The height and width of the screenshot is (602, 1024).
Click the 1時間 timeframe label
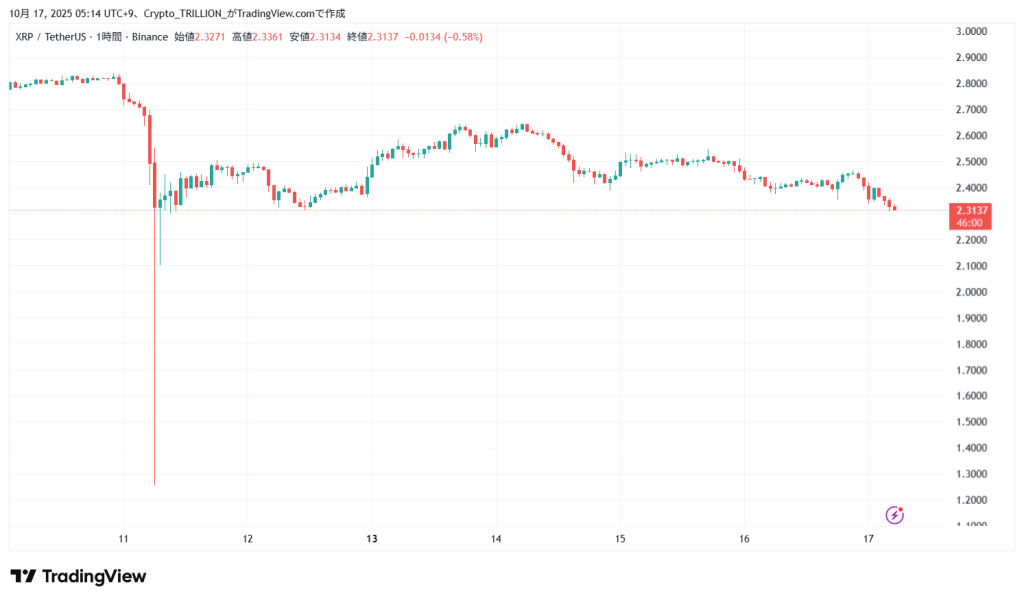pyautogui.click(x=109, y=37)
